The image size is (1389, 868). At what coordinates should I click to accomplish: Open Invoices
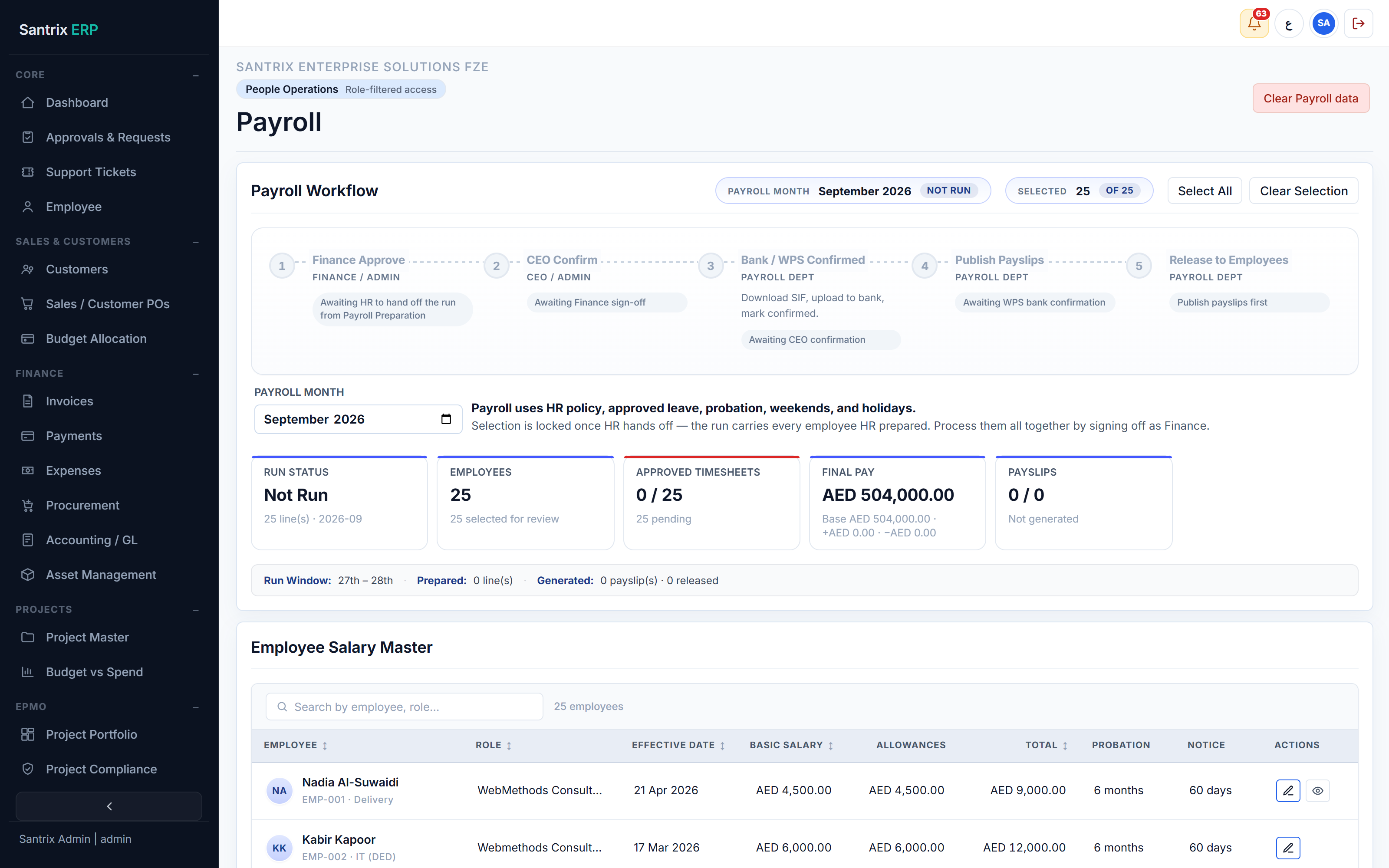tap(109, 401)
